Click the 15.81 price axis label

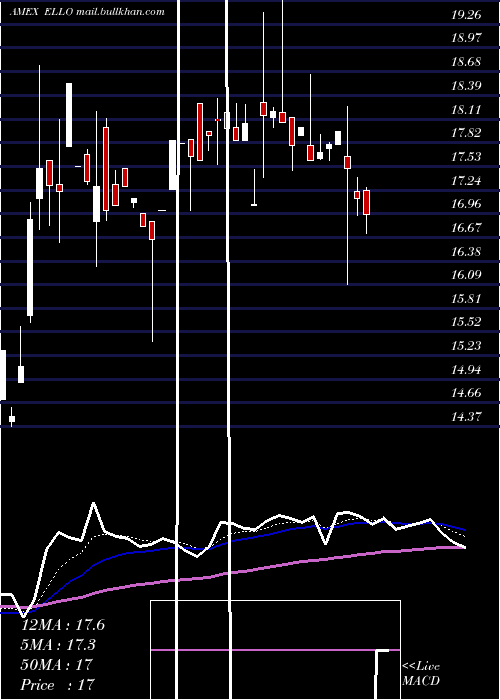click(x=466, y=299)
